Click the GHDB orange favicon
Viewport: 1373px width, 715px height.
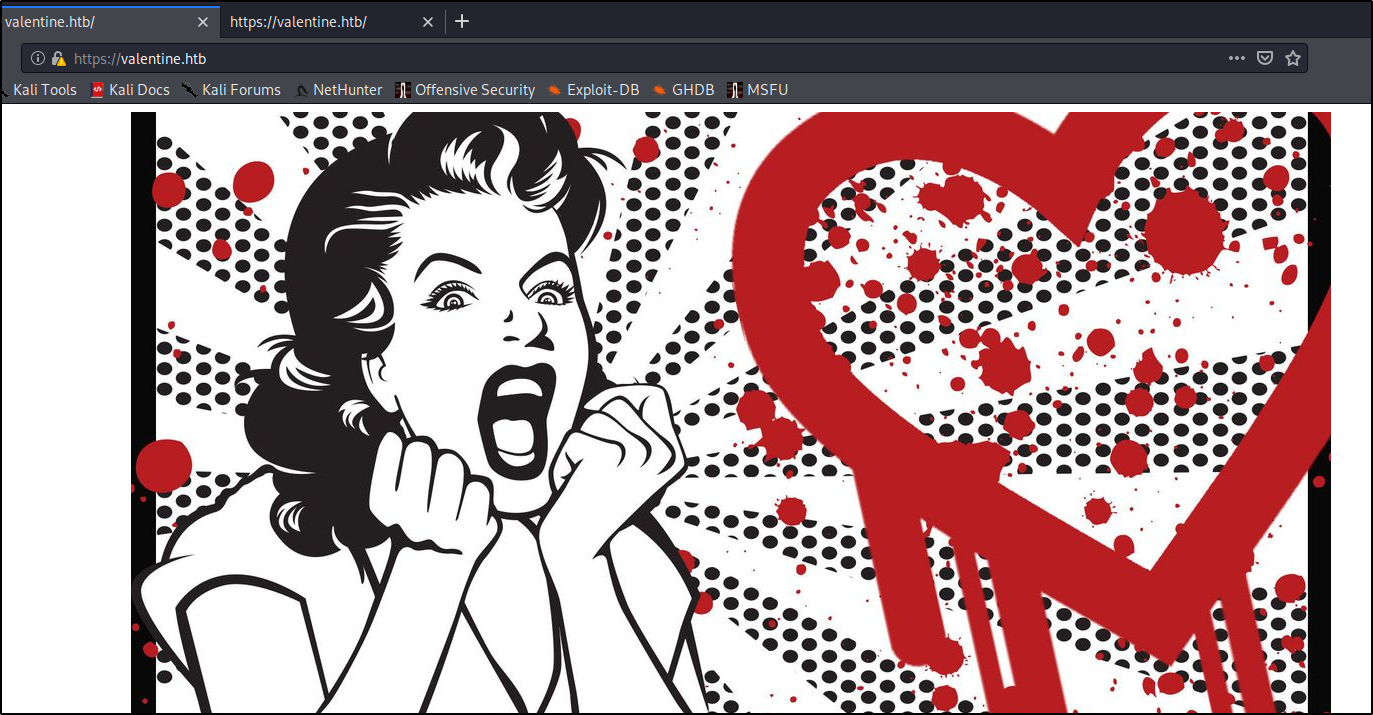point(660,90)
